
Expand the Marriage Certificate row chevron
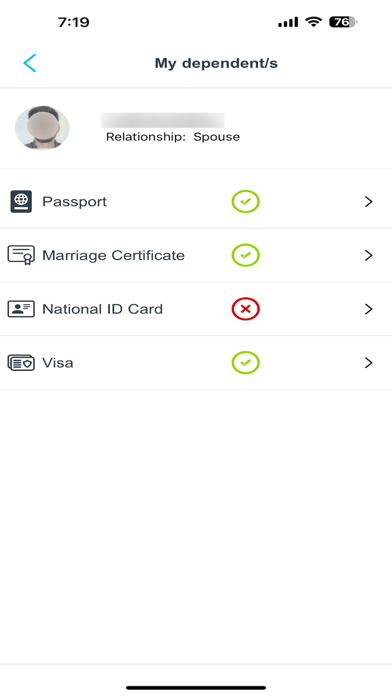click(368, 255)
